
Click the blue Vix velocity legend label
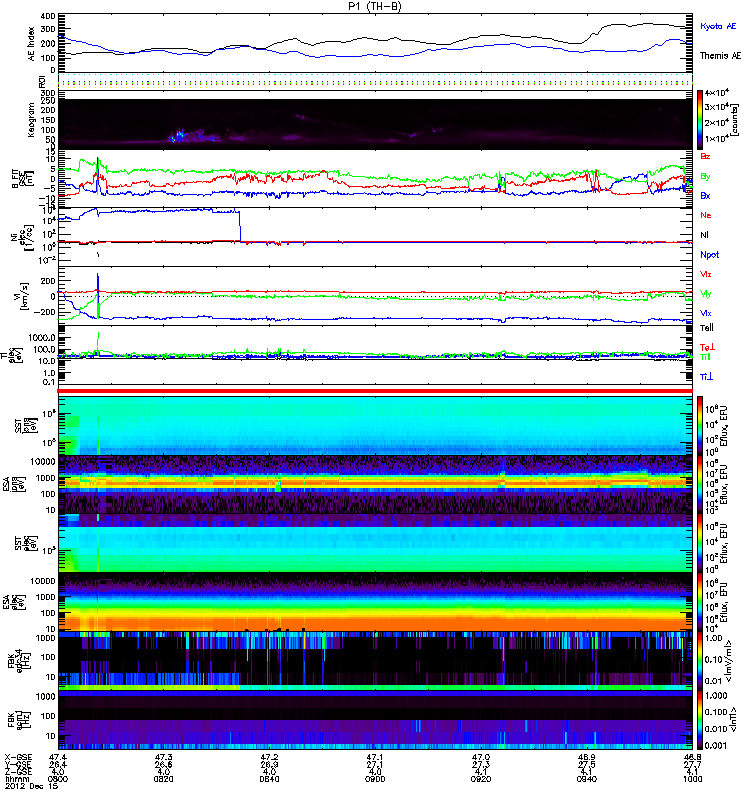click(706, 312)
